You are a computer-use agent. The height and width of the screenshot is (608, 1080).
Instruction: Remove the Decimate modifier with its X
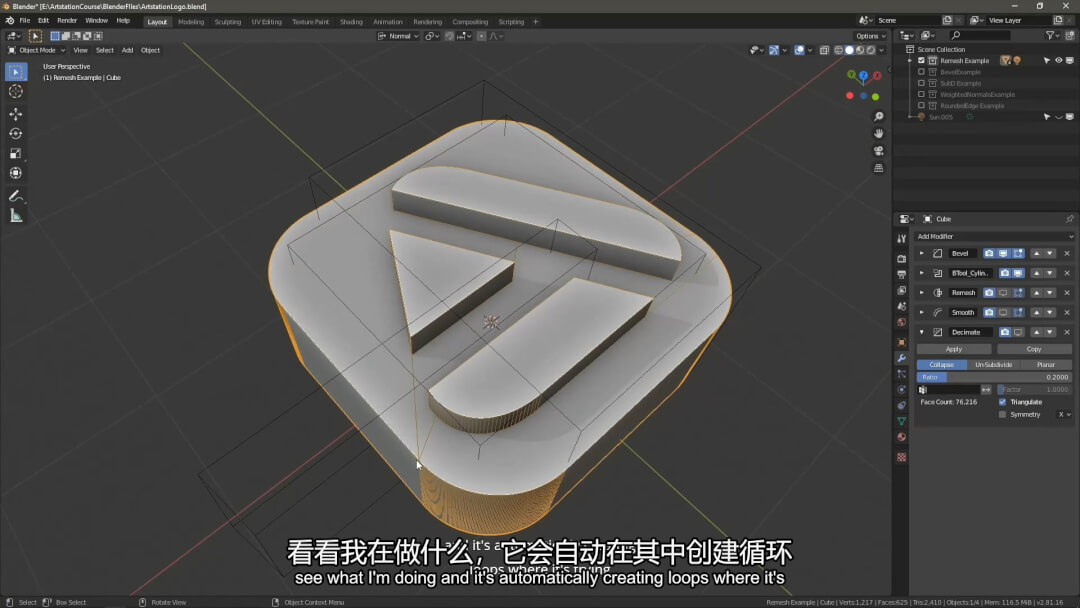pyautogui.click(x=1067, y=332)
